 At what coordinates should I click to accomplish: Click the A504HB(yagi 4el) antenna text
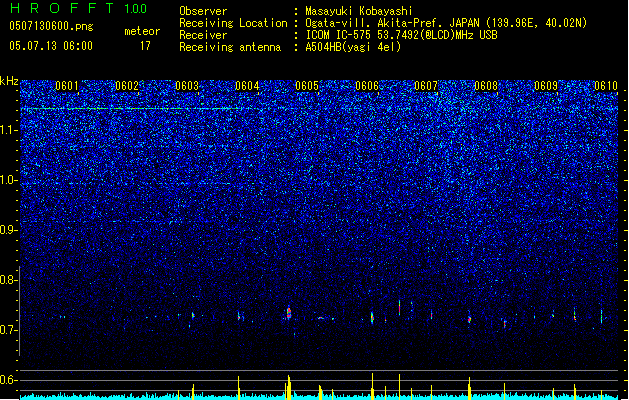pos(353,47)
